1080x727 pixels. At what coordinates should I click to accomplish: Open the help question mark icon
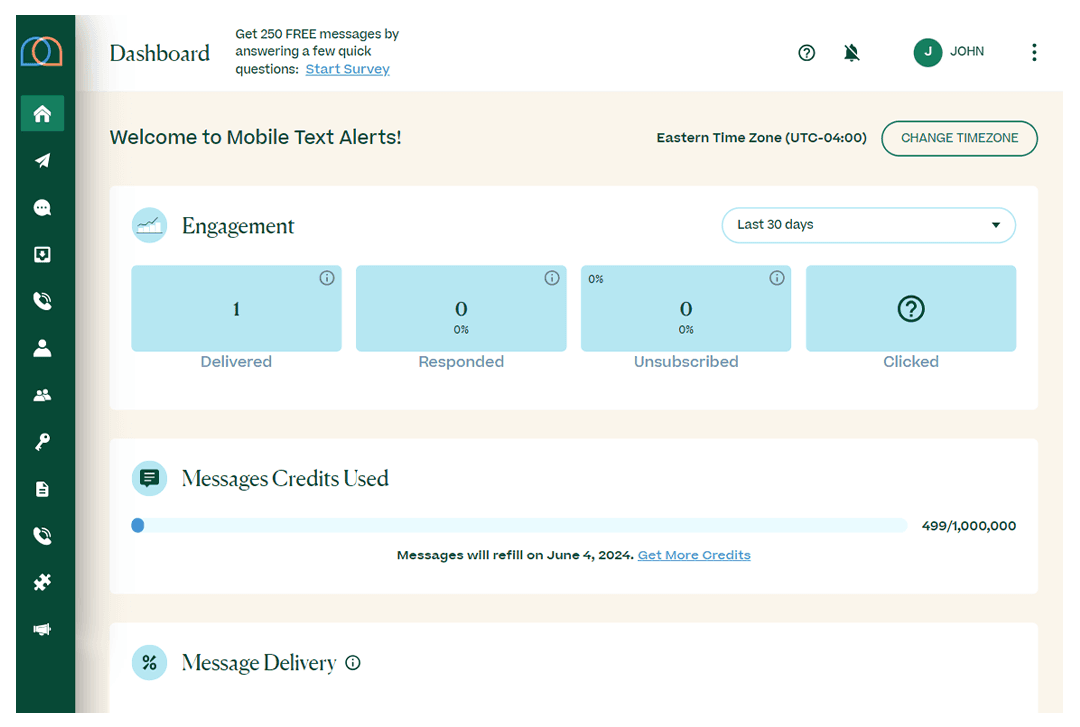click(x=806, y=52)
